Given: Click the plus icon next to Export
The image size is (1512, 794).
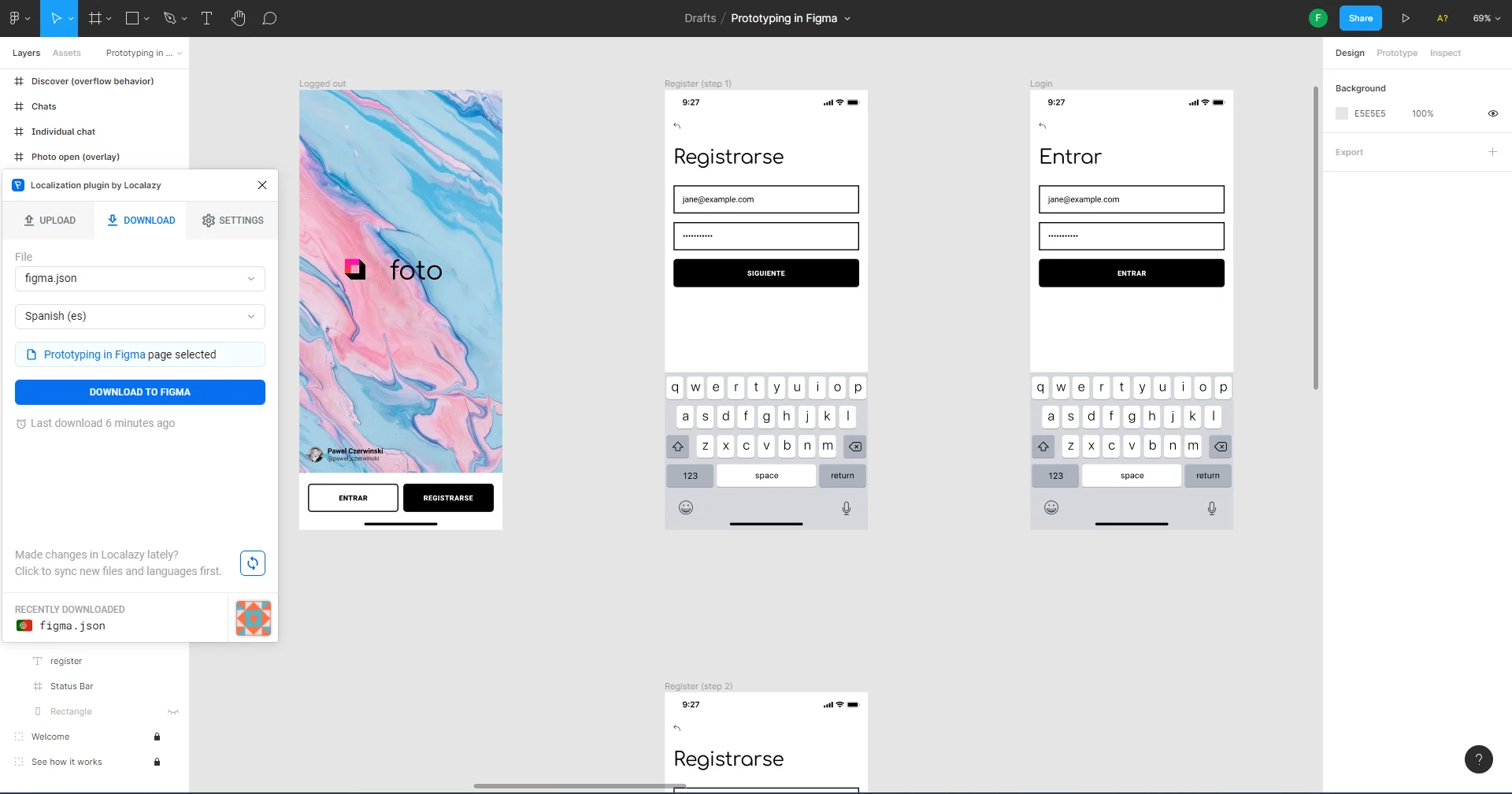Looking at the screenshot, I should point(1492,152).
